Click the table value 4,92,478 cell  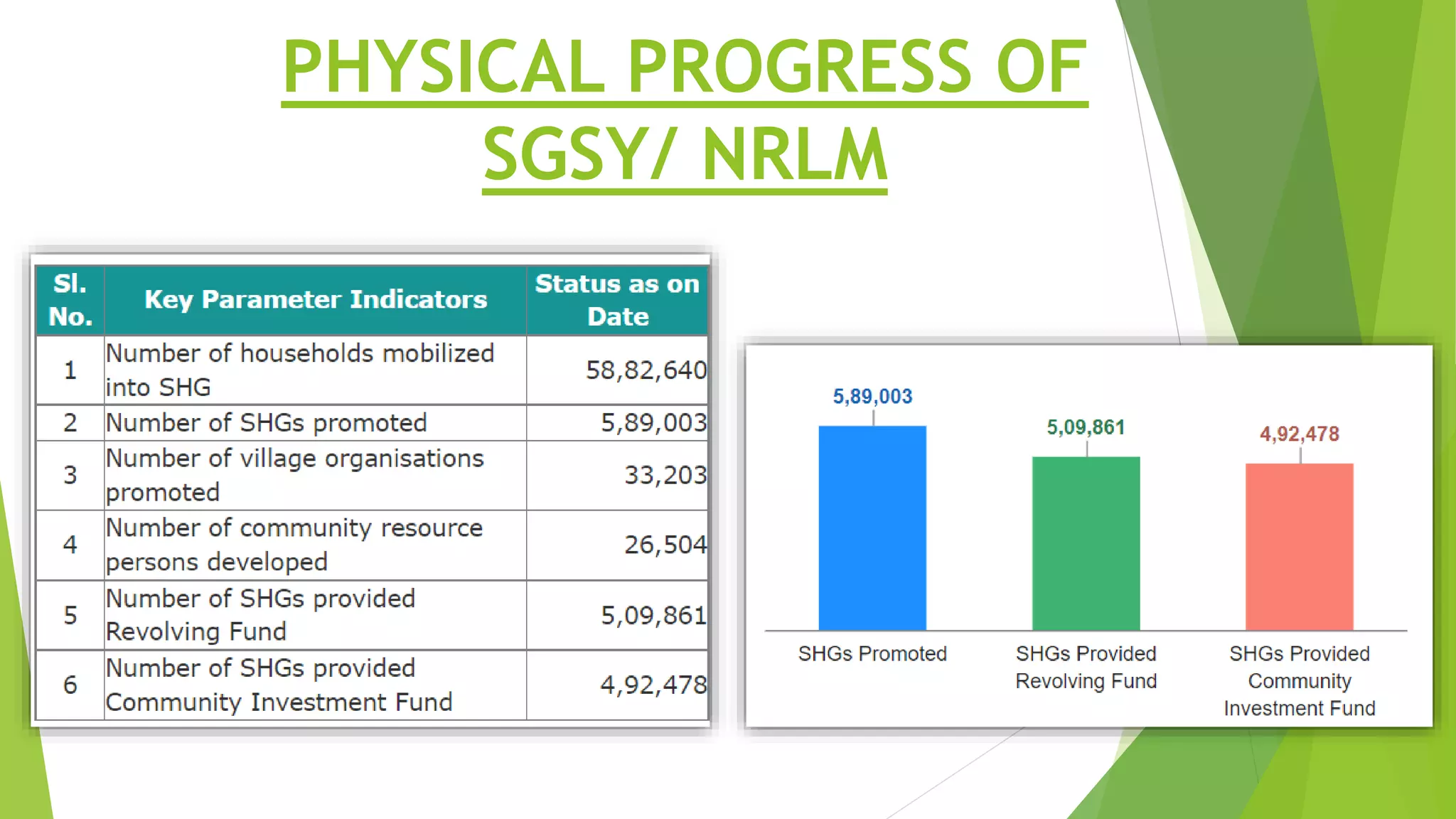pos(653,685)
